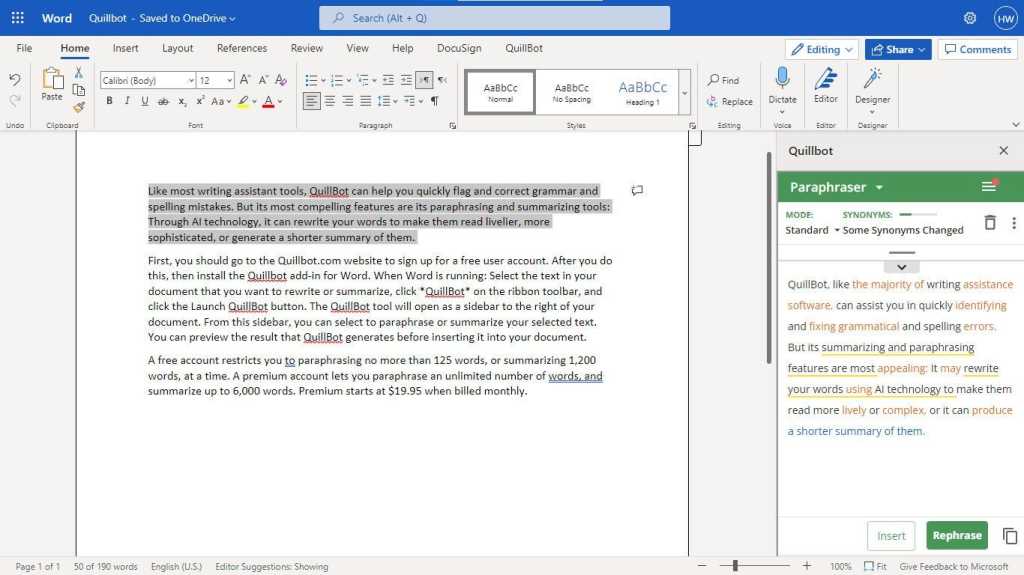Toggle bold formatting
The height and width of the screenshot is (575, 1024).
coord(109,101)
